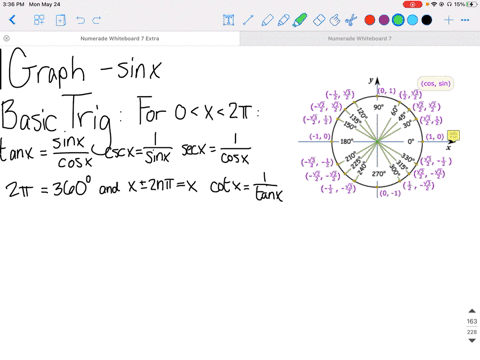The height and width of the screenshot is (360, 480).
Task: Tap the unit circle diagram image
Action: pos(377,141)
